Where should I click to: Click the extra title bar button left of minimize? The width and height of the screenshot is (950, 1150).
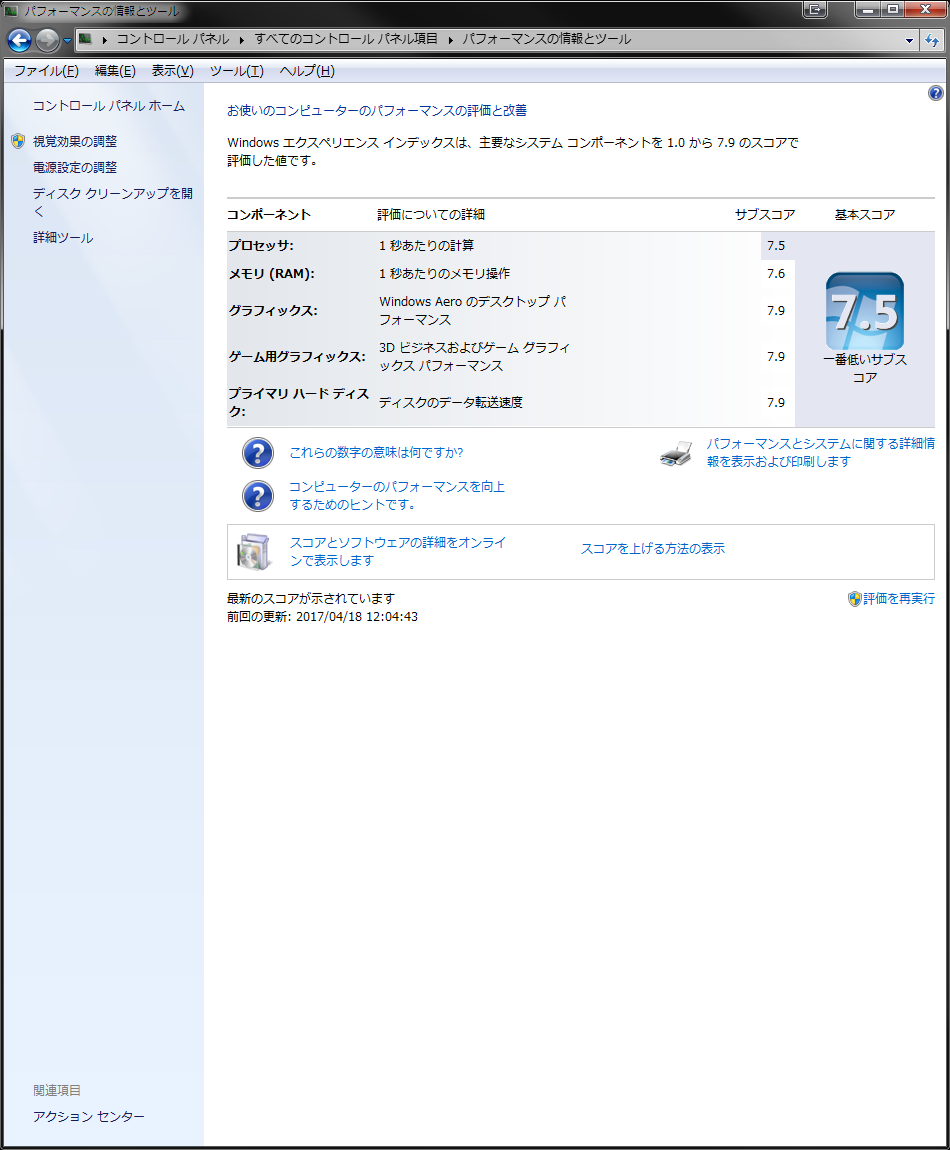[814, 10]
